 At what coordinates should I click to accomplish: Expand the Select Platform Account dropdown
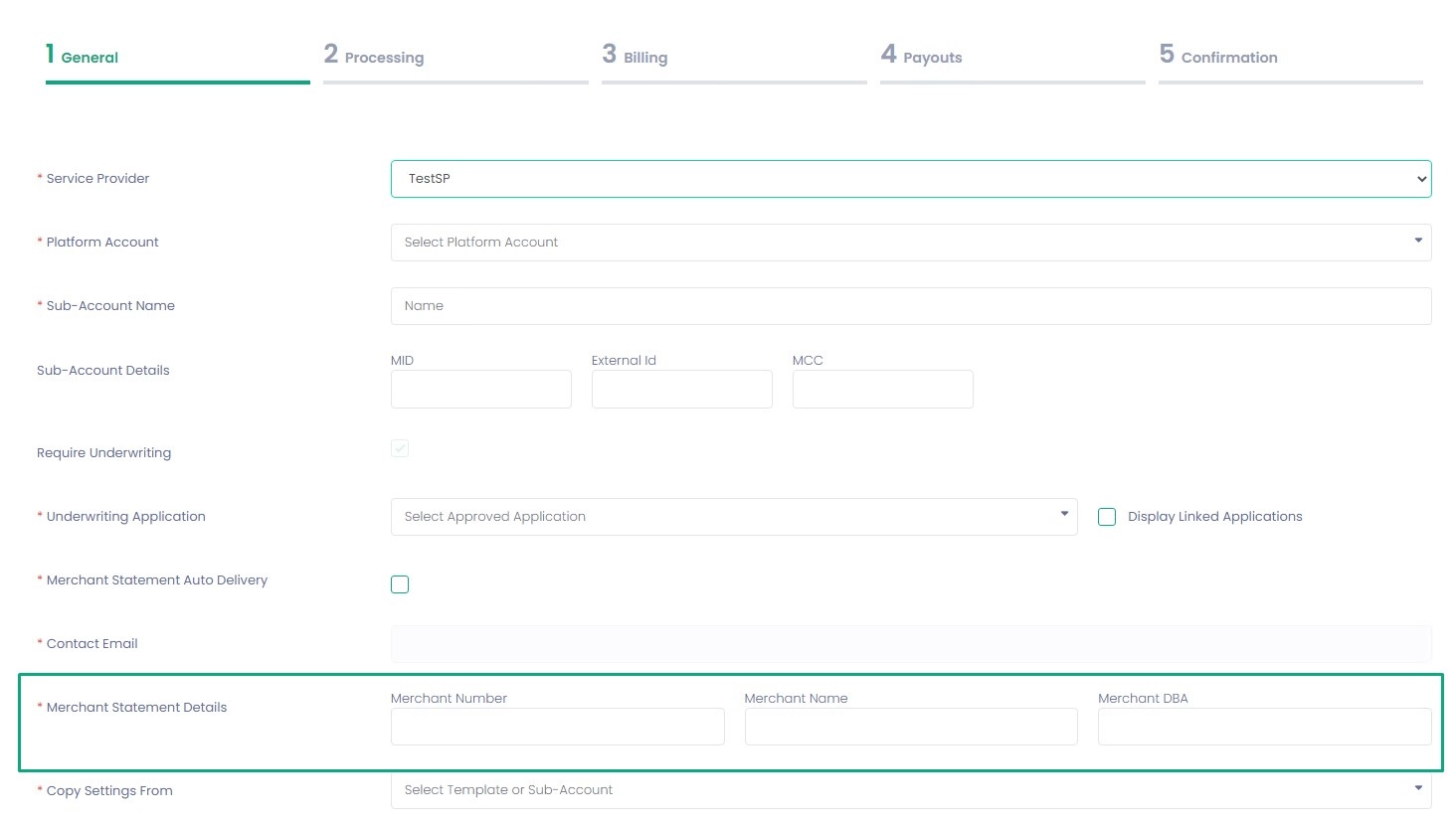coord(910,243)
